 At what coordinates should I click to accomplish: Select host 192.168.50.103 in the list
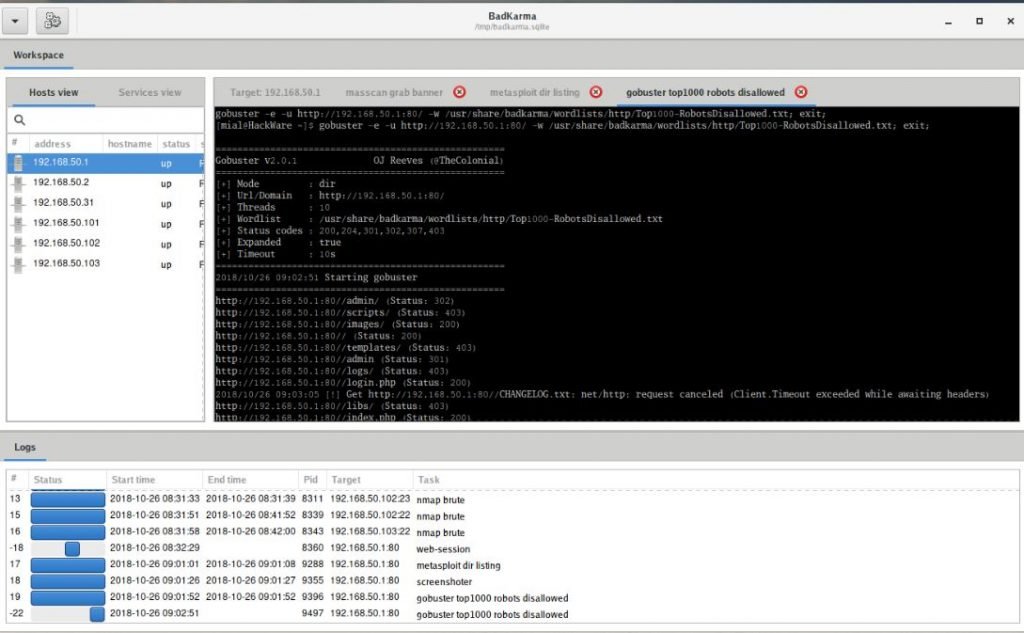(x=106, y=264)
